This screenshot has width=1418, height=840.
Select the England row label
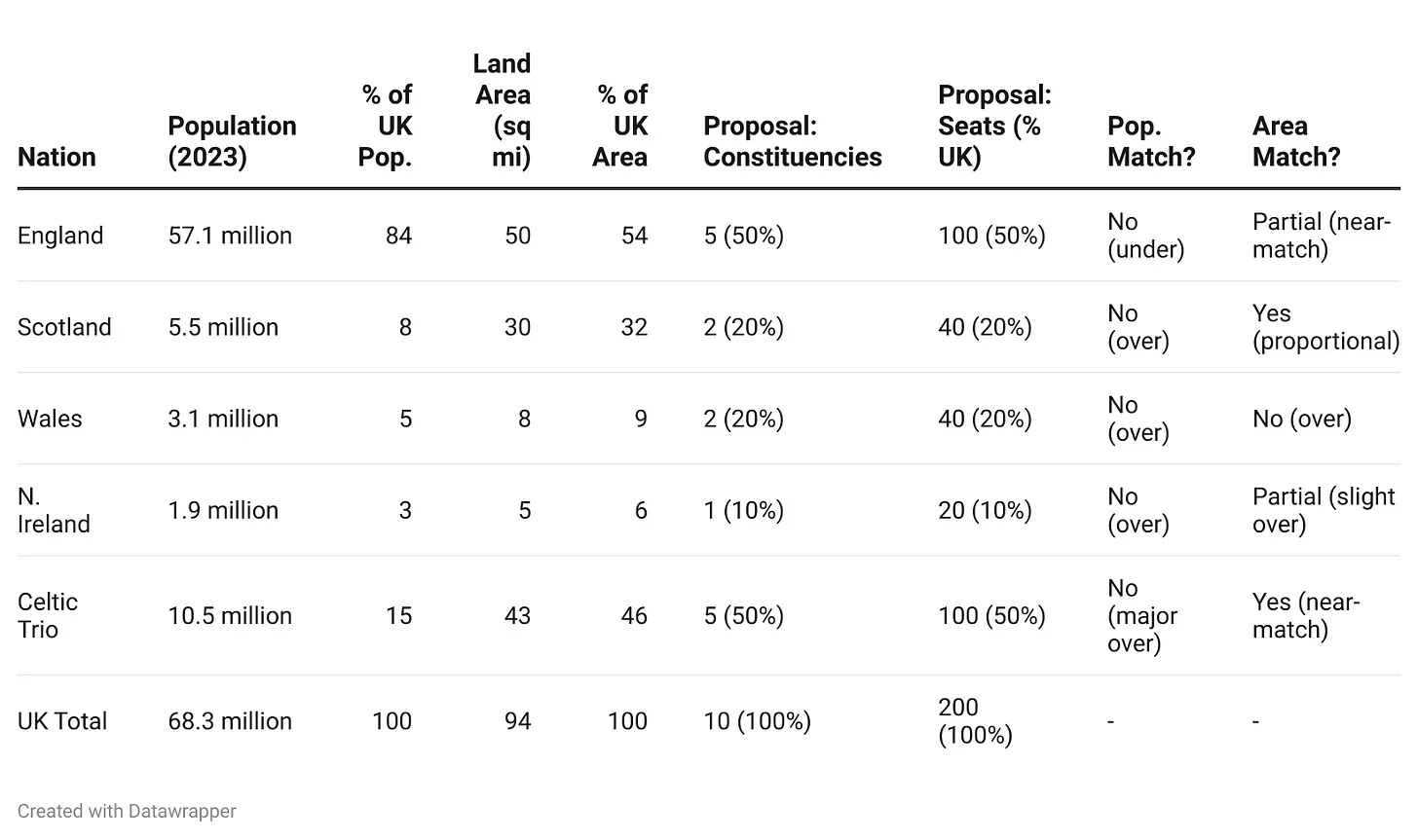pyautogui.click(x=60, y=236)
